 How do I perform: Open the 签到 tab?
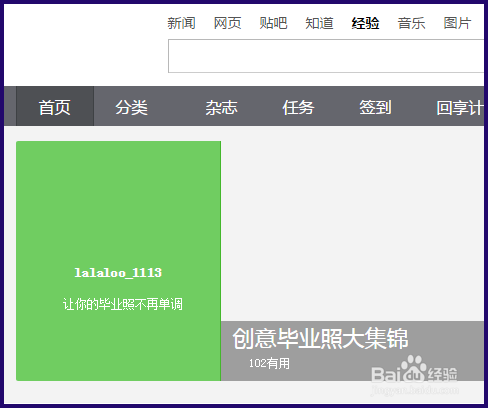[x=375, y=107]
